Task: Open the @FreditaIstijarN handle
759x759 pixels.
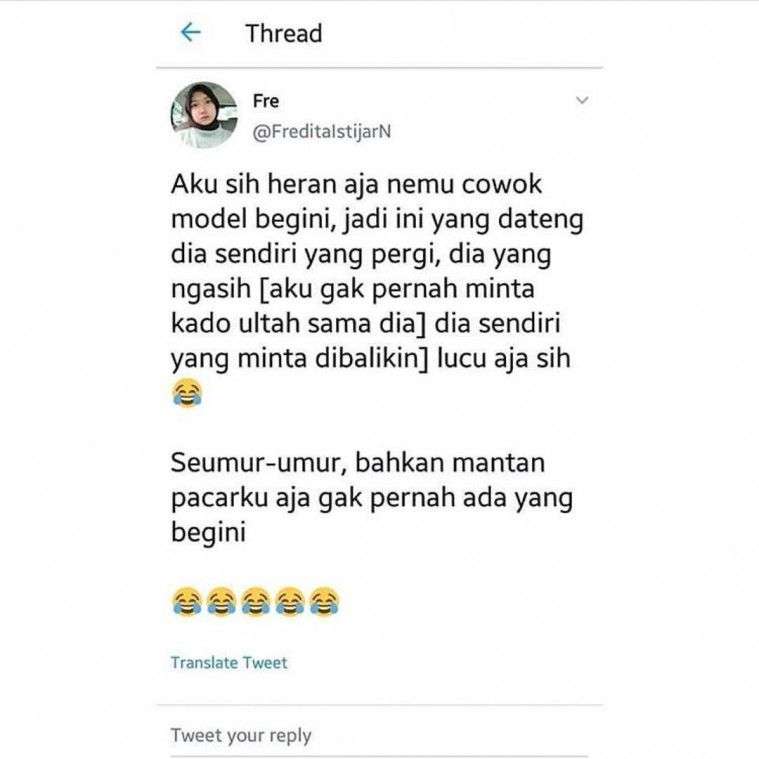Action: coord(321,131)
